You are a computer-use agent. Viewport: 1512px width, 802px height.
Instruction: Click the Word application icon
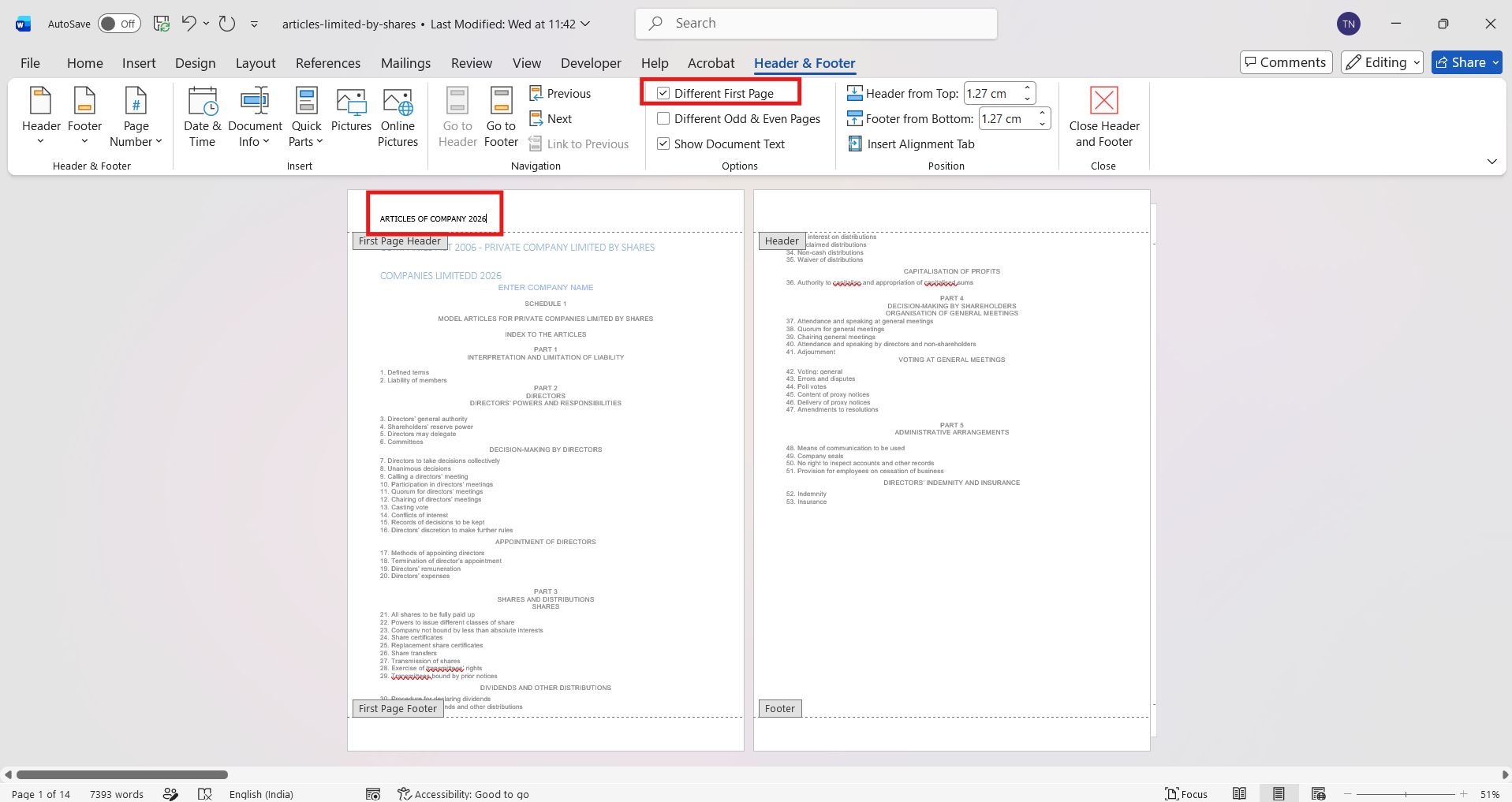click(24, 24)
